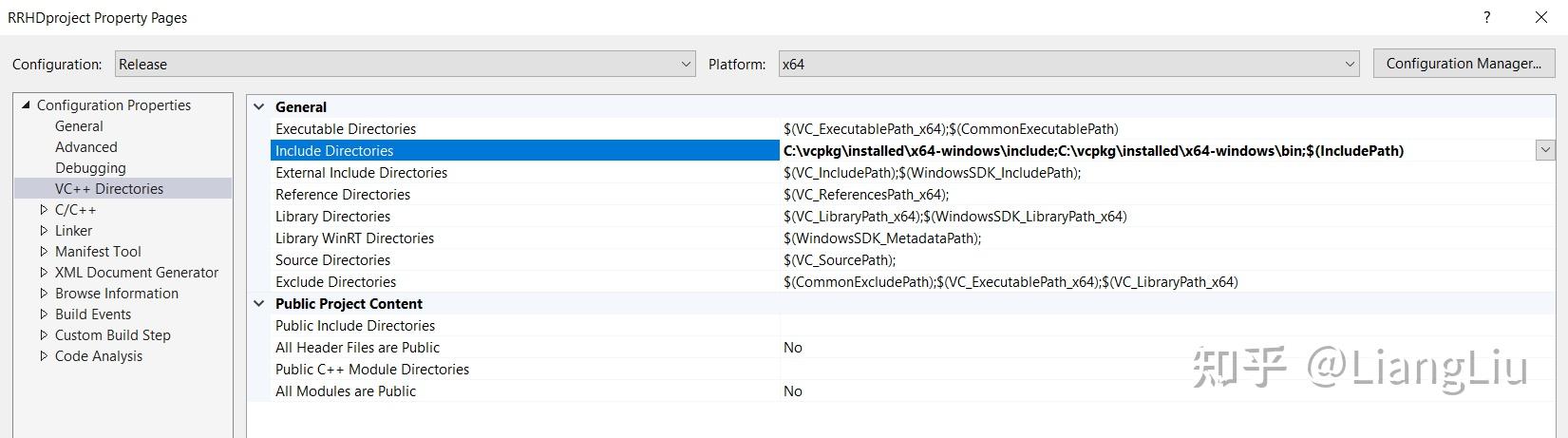Expand the Code Analysis node
Screen dimensions: 1568x438
(44, 356)
